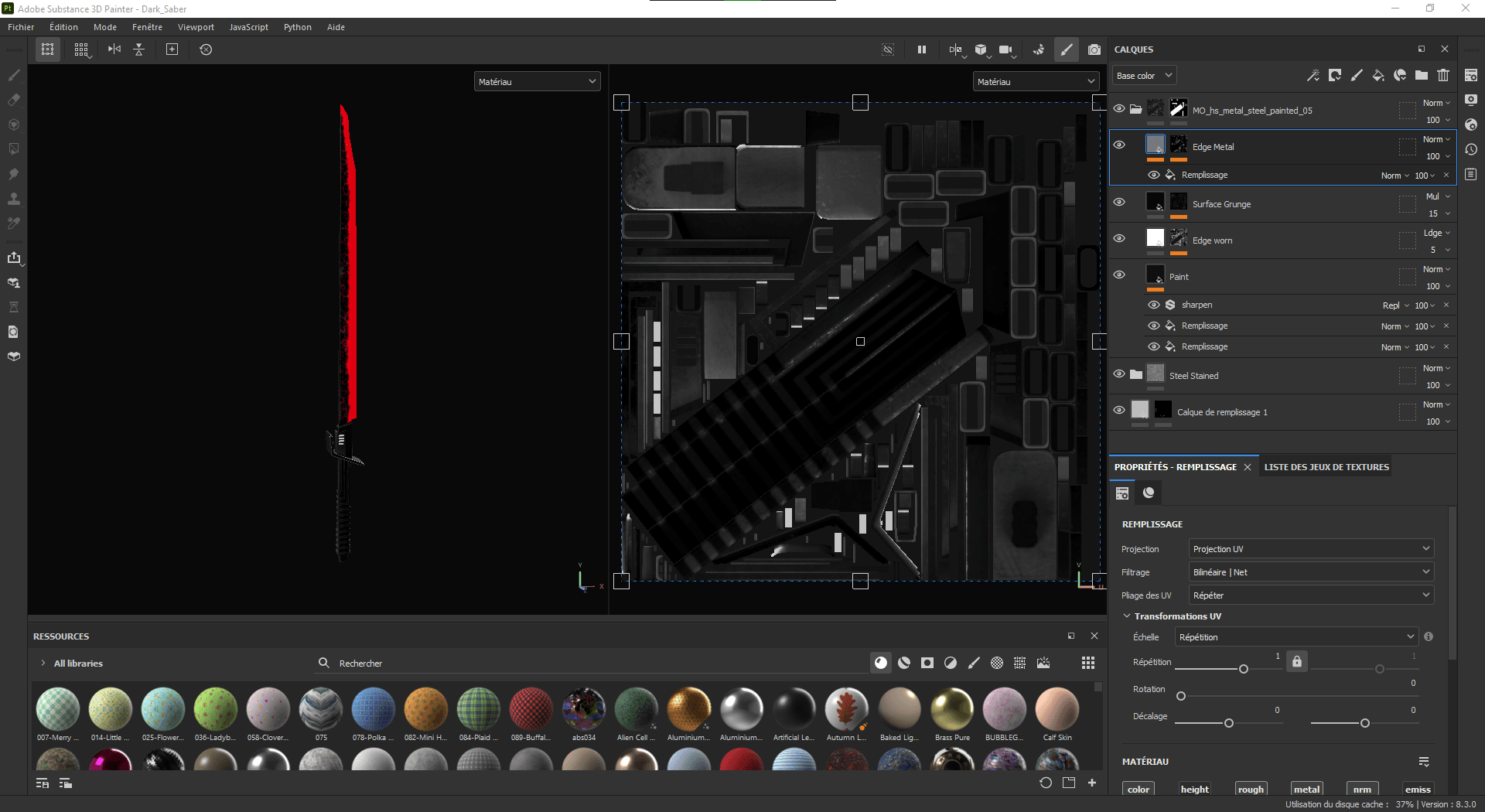Open the Fichier menu

(x=21, y=27)
